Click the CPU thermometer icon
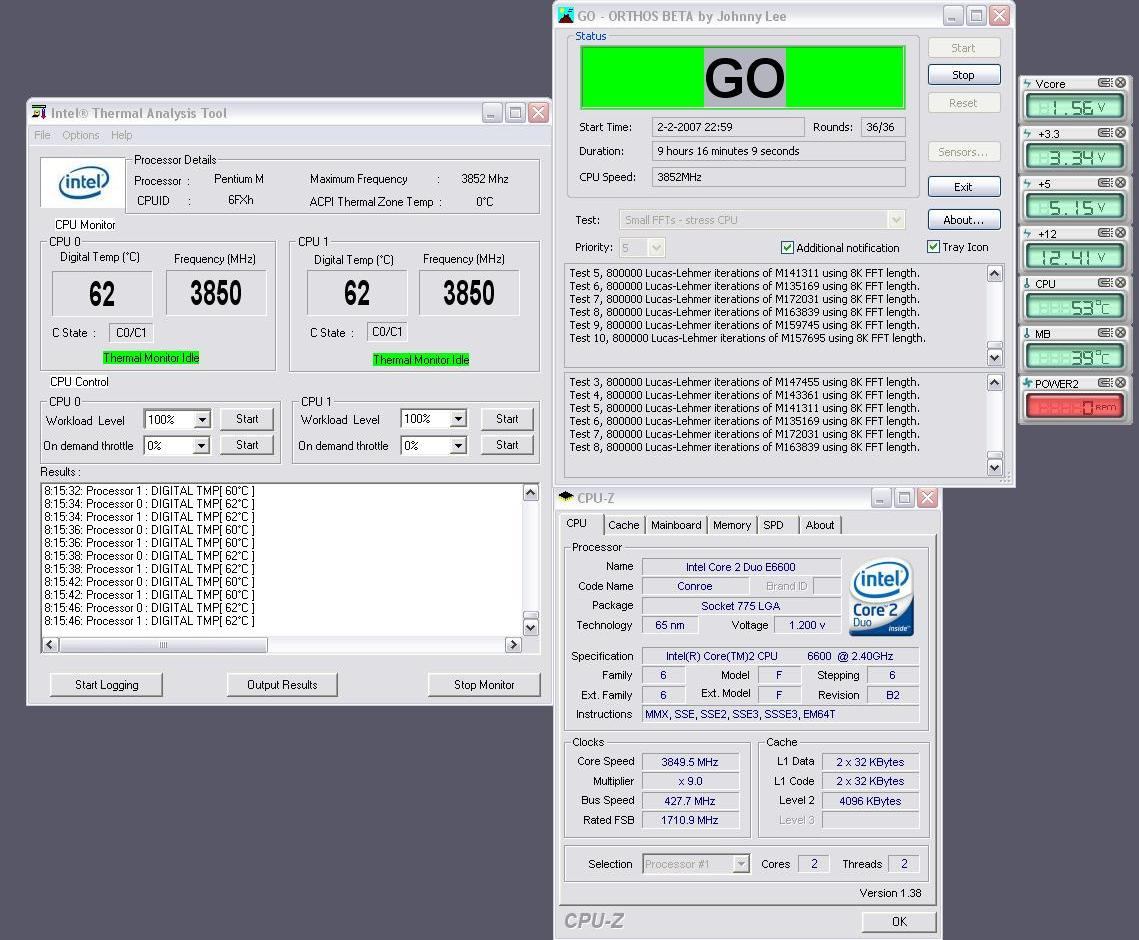Screen dimensions: 1139x940 point(1027,283)
